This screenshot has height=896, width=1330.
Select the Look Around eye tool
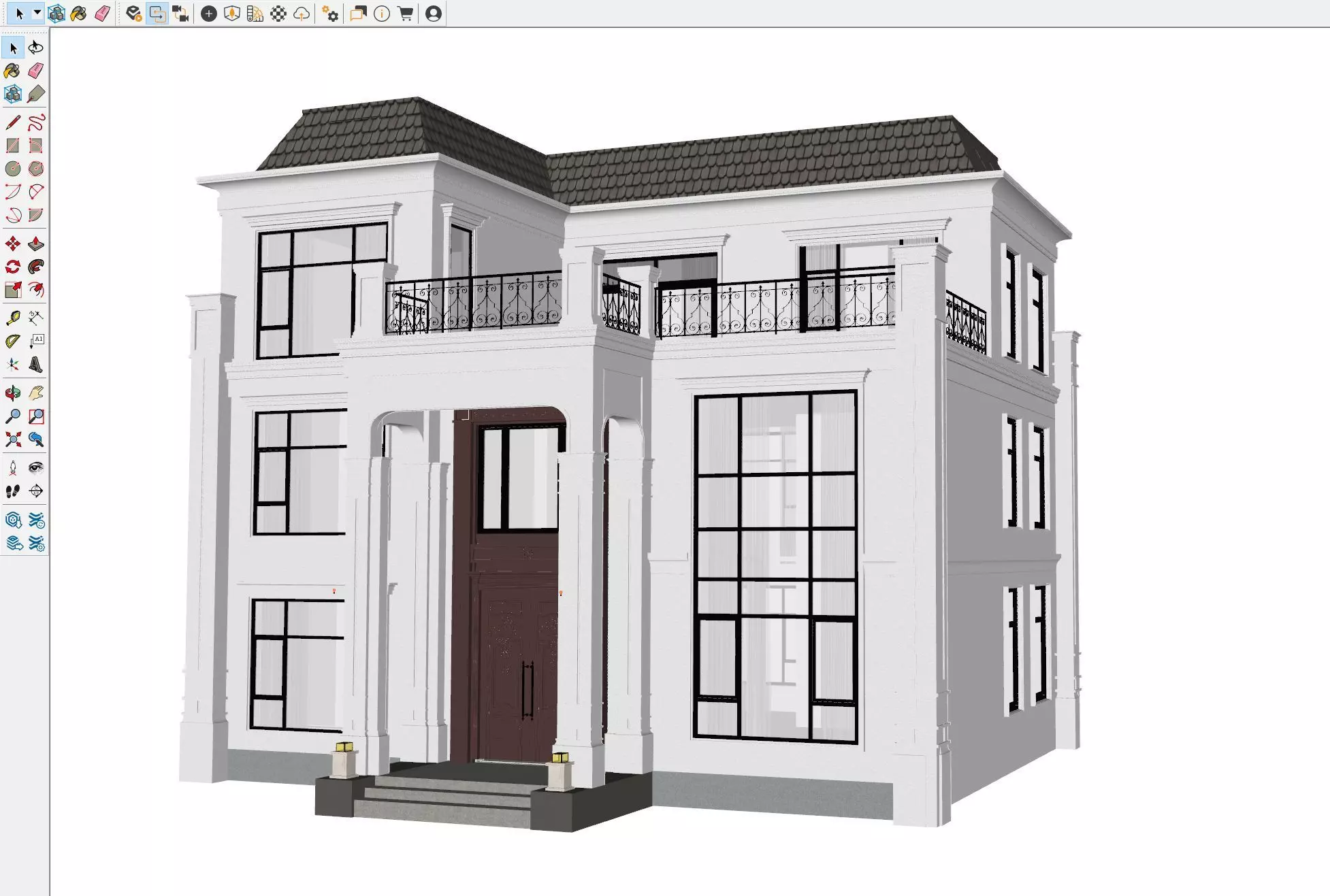point(36,468)
